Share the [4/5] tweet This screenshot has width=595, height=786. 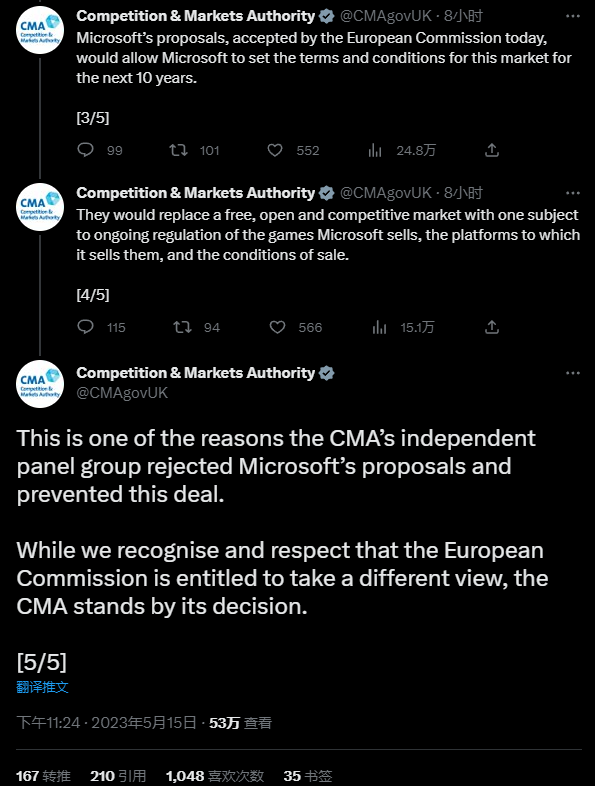click(x=492, y=327)
